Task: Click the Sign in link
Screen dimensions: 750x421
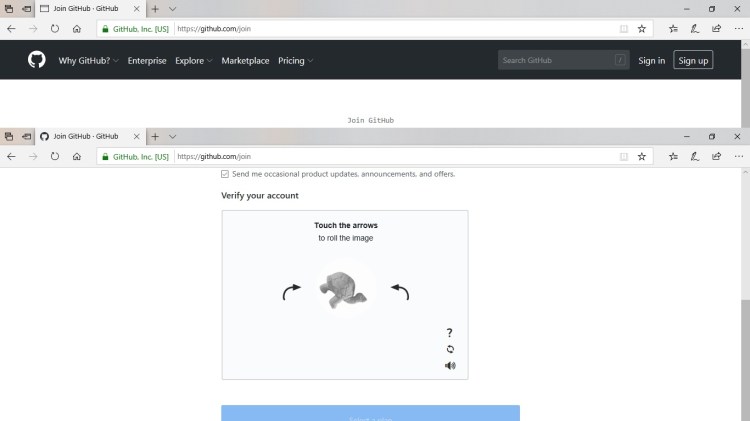Action: 651,61
